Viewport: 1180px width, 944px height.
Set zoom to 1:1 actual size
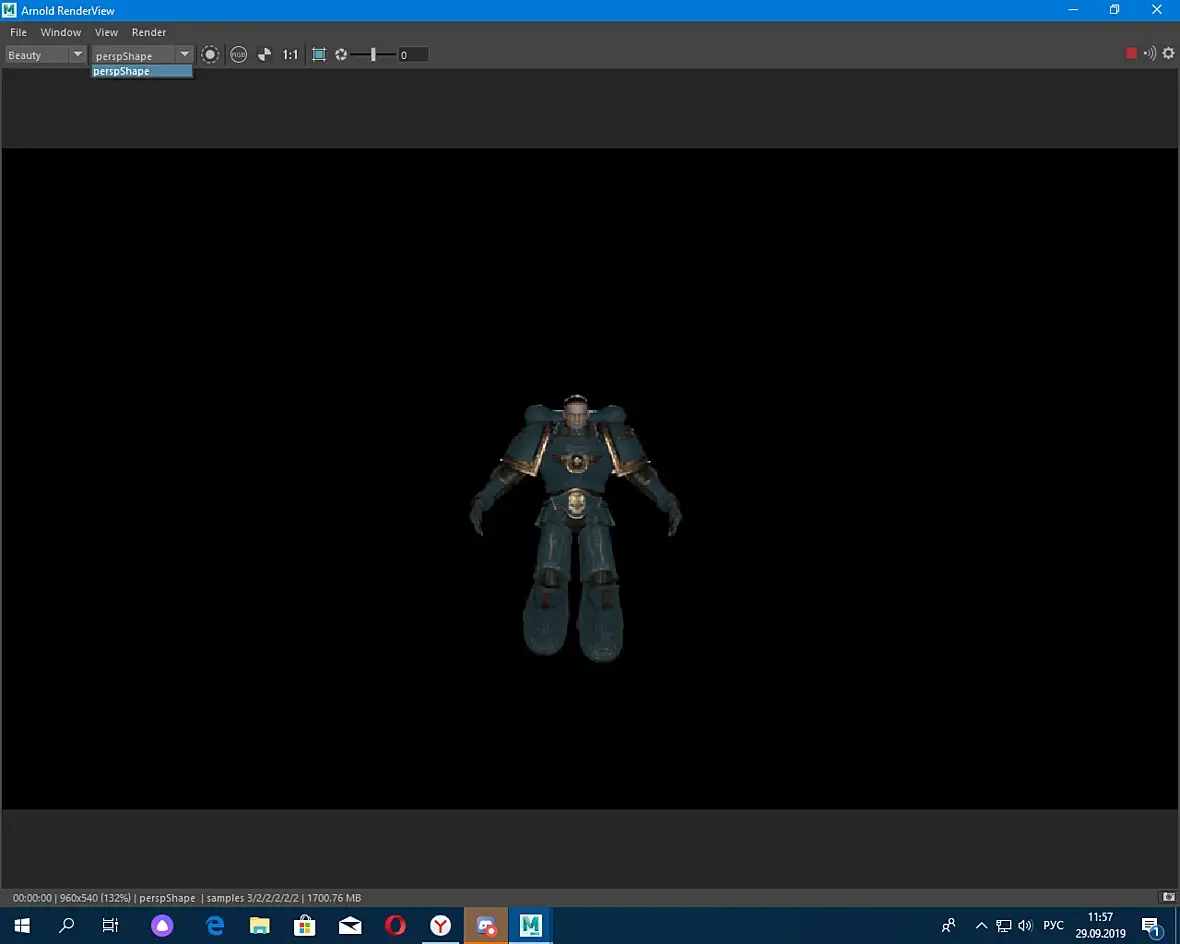pyautogui.click(x=290, y=55)
